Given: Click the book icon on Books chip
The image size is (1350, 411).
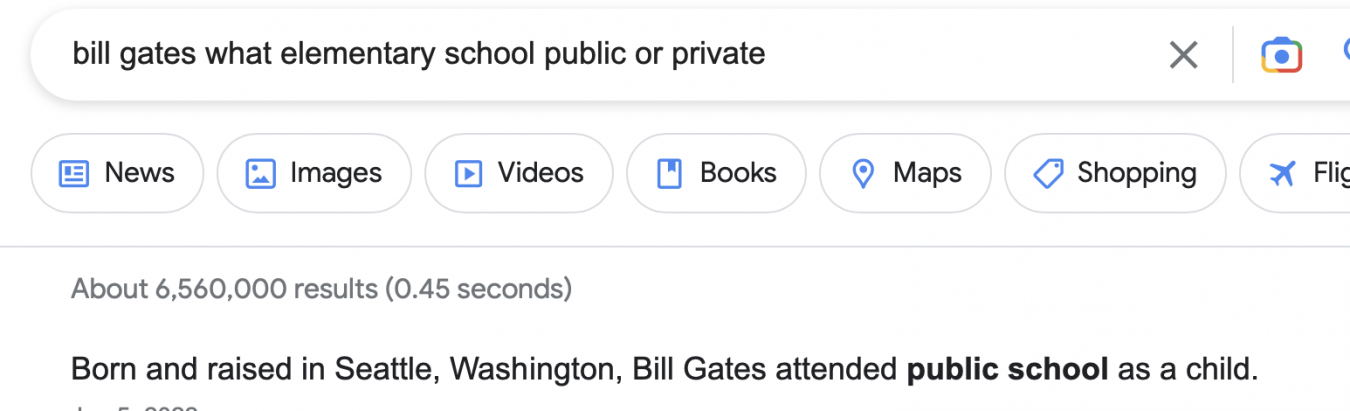Looking at the screenshot, I should pyautogui.click(x=669, y=174).
